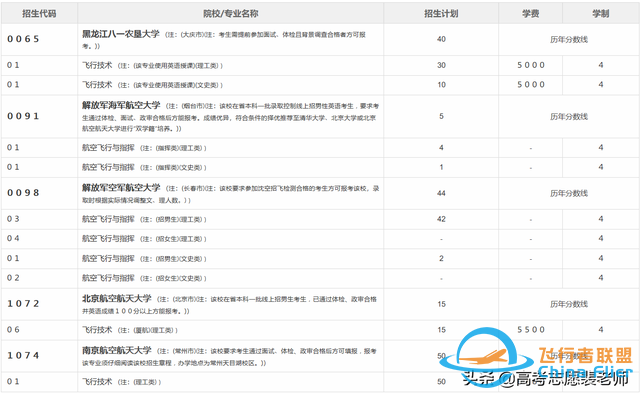Viewport: 640px width, 398px height.
Task: Click 飞行技术 厦航 理工类 major
Action: click(x=130, y=330)
